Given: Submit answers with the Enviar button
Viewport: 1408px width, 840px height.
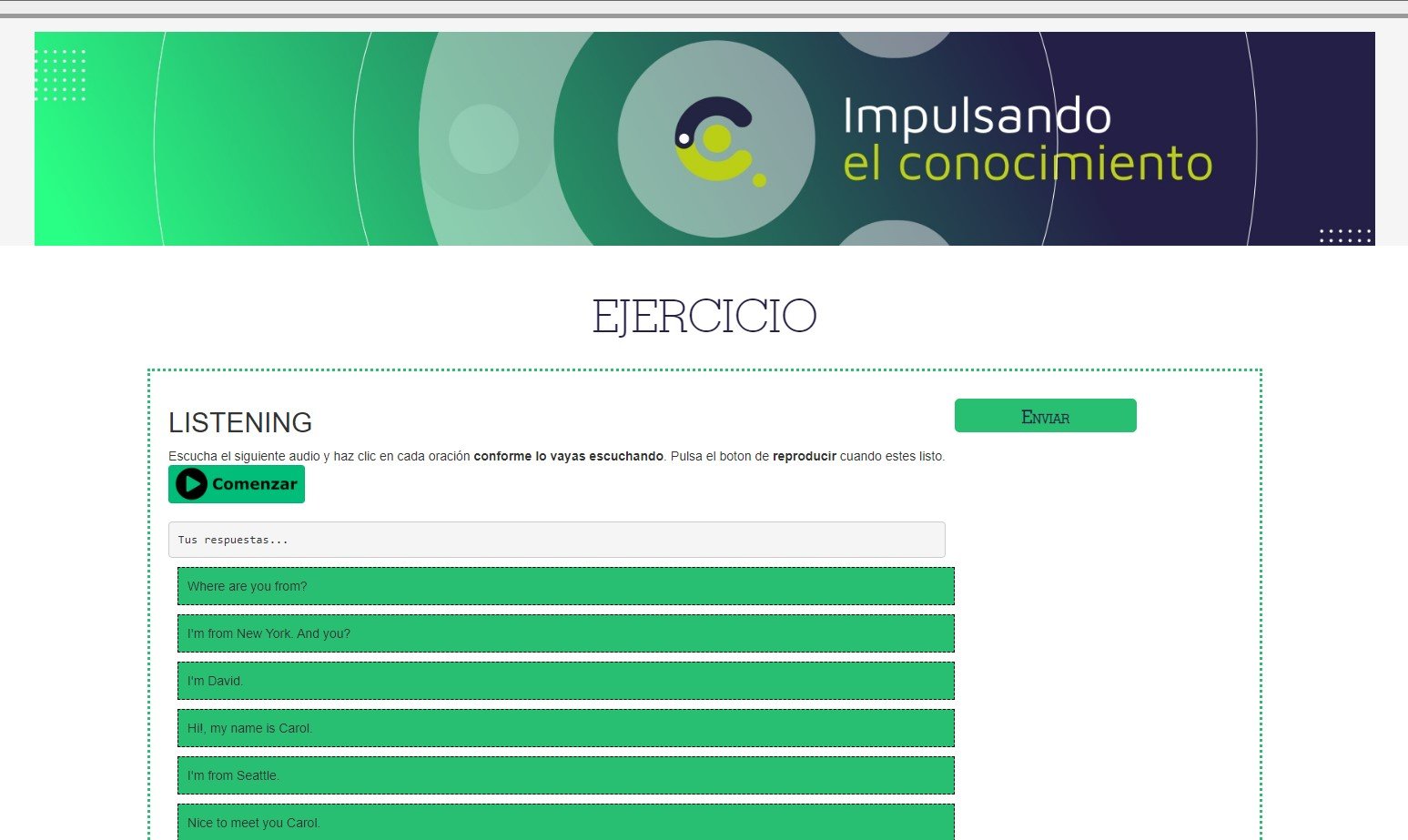Looking at the screenshot, I should click(1045, 416).
